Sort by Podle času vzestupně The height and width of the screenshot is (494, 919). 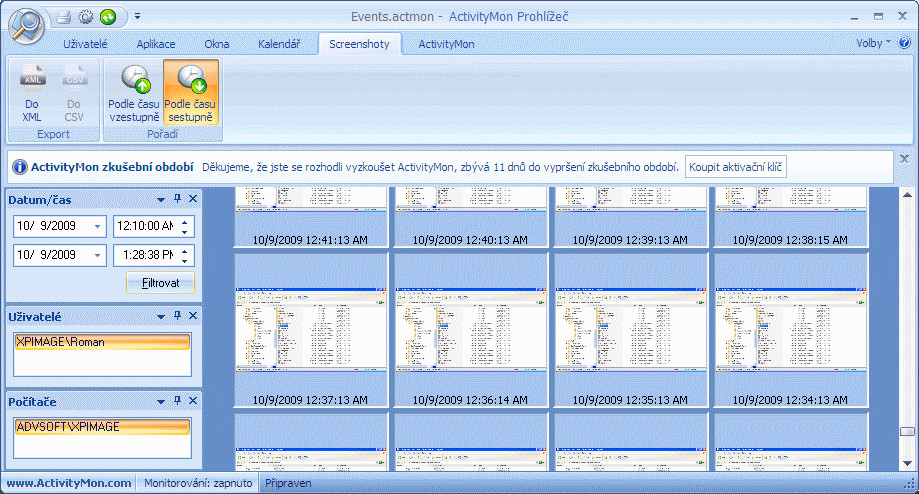pos(134,92)
